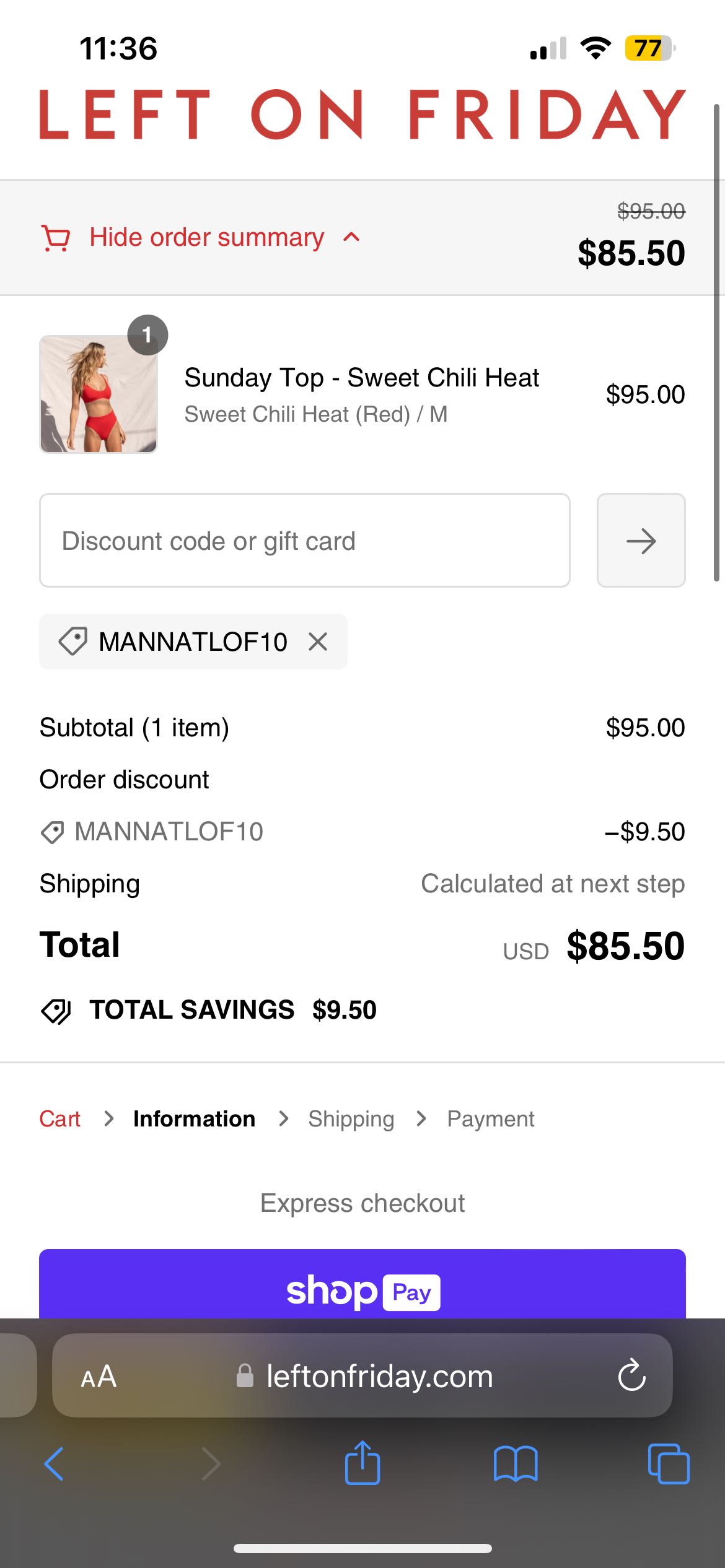Open the AA text size menu
This screenshot has width=725, height=1568.
(98, 1376)
